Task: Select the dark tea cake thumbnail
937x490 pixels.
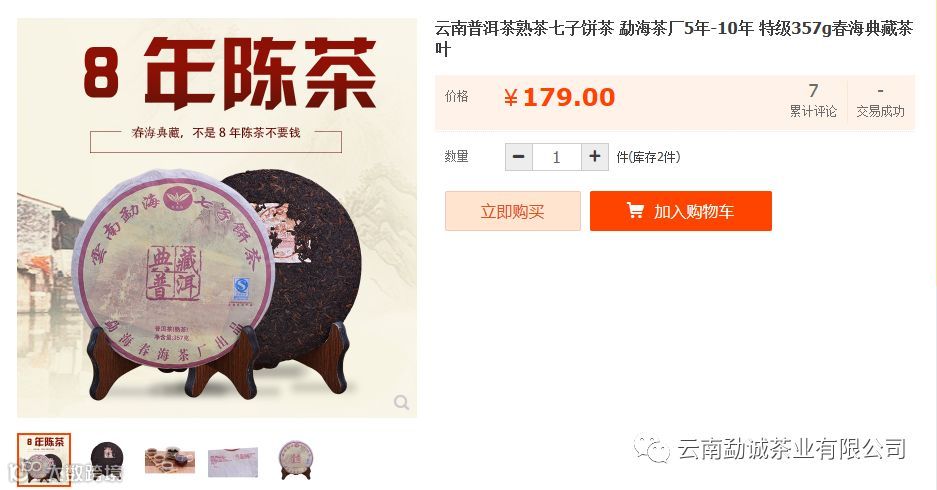Action: 107,459
